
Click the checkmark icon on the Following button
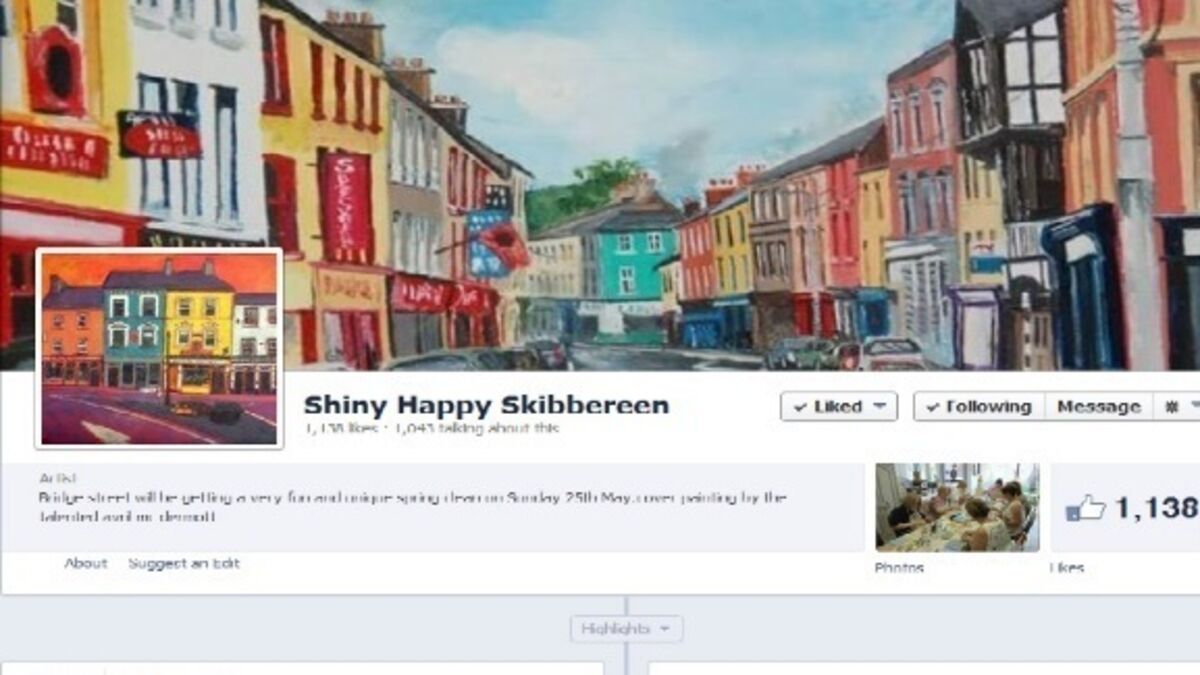[933, 407]
